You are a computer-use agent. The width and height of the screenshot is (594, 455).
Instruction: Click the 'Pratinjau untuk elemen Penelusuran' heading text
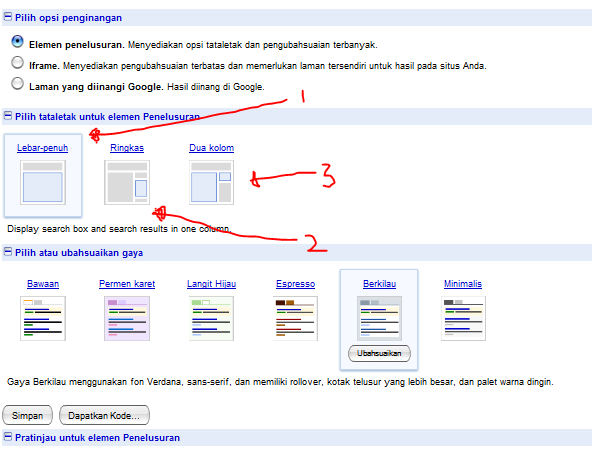click(97, 438)
